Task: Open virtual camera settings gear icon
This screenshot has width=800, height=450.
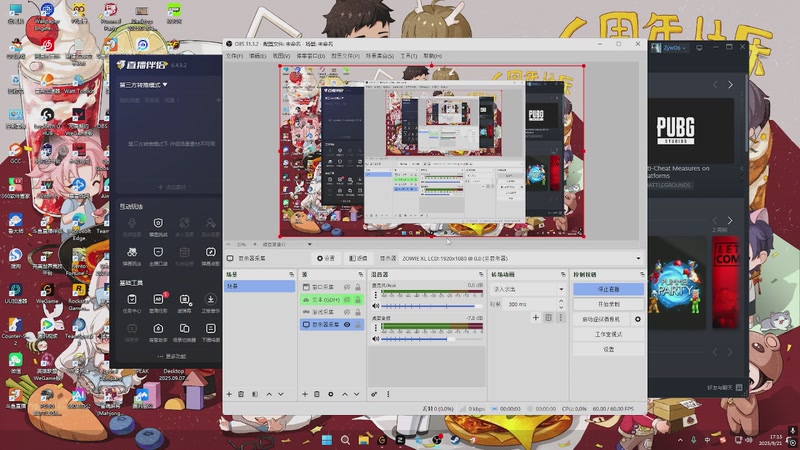Action: [x=638, y=319]
